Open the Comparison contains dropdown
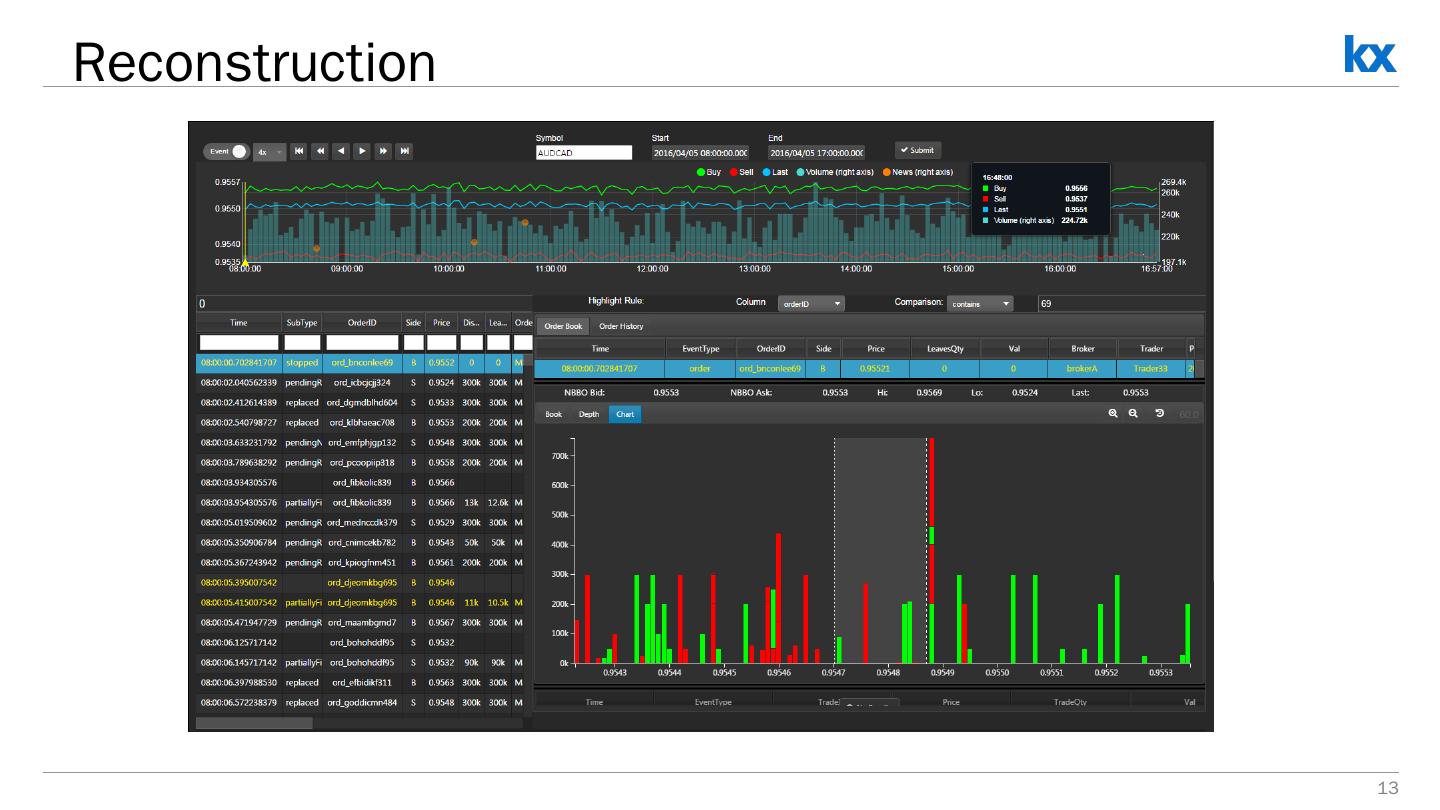Viewport: 1440px width, 810px height. (981, 303)
